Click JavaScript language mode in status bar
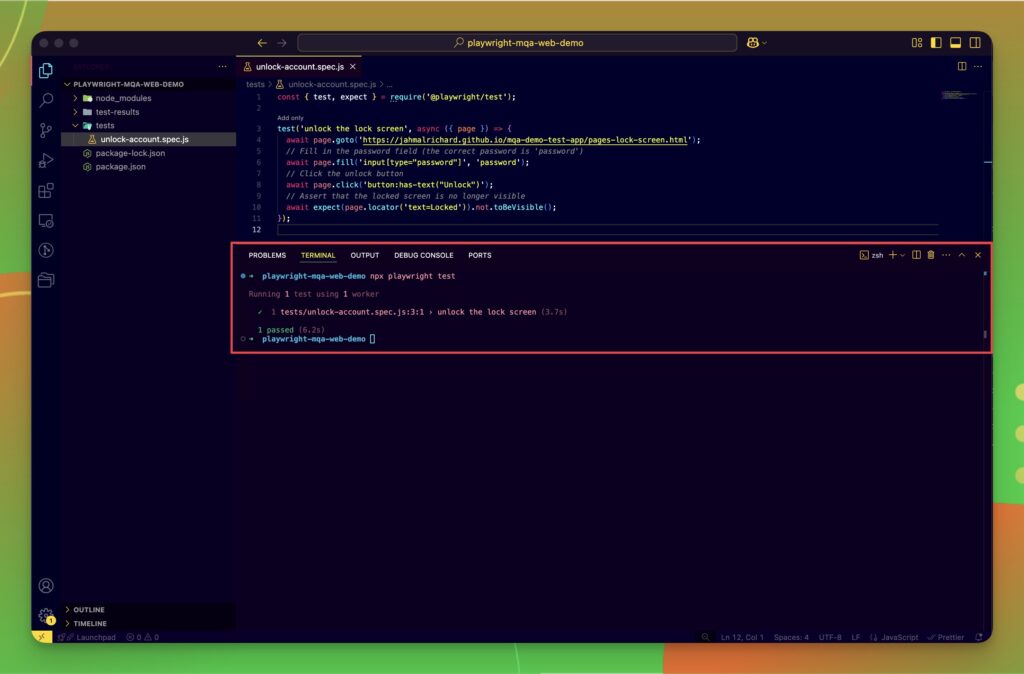This screenshot has height=674, width=1024. [x=899, y=637]
